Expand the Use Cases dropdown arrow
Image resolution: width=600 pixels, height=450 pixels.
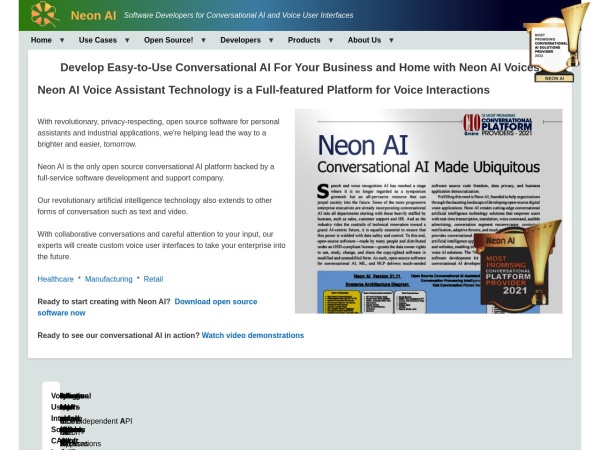[127, 40]
